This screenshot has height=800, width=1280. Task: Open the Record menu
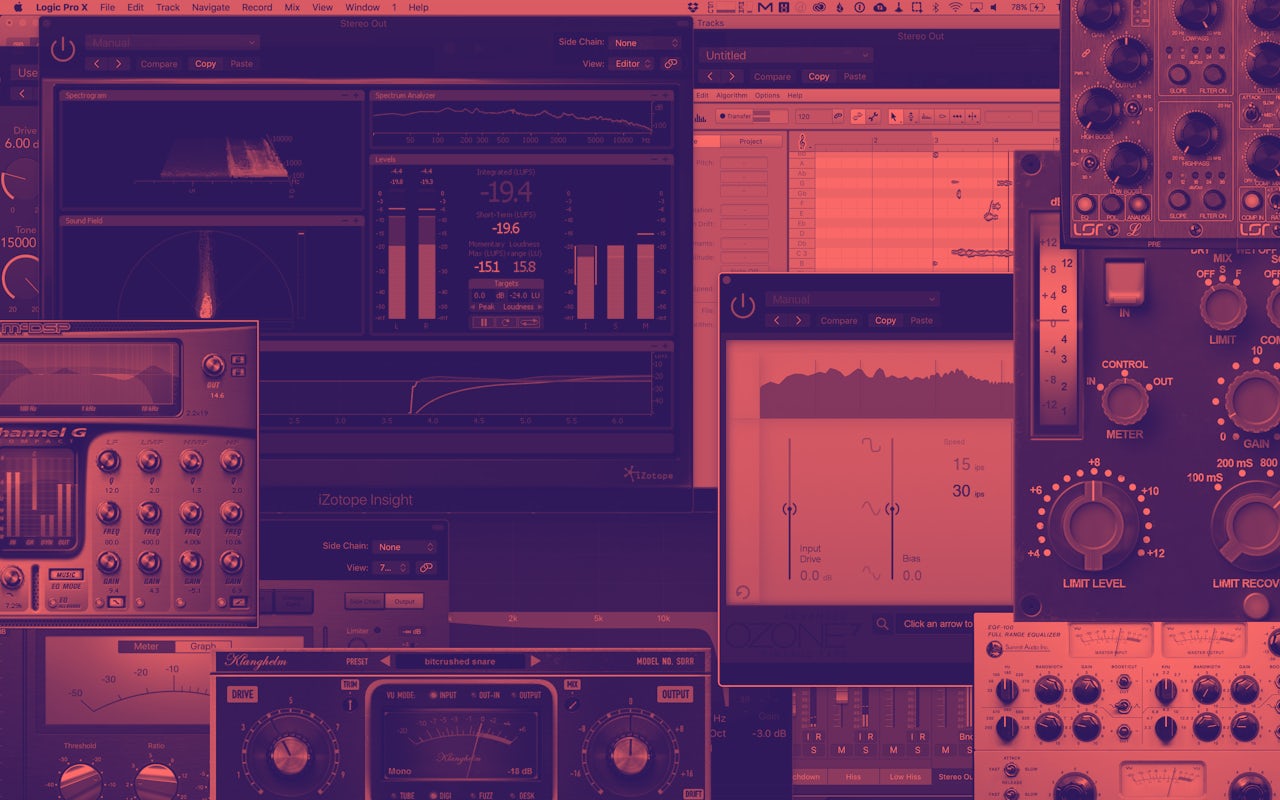point(257,7)
